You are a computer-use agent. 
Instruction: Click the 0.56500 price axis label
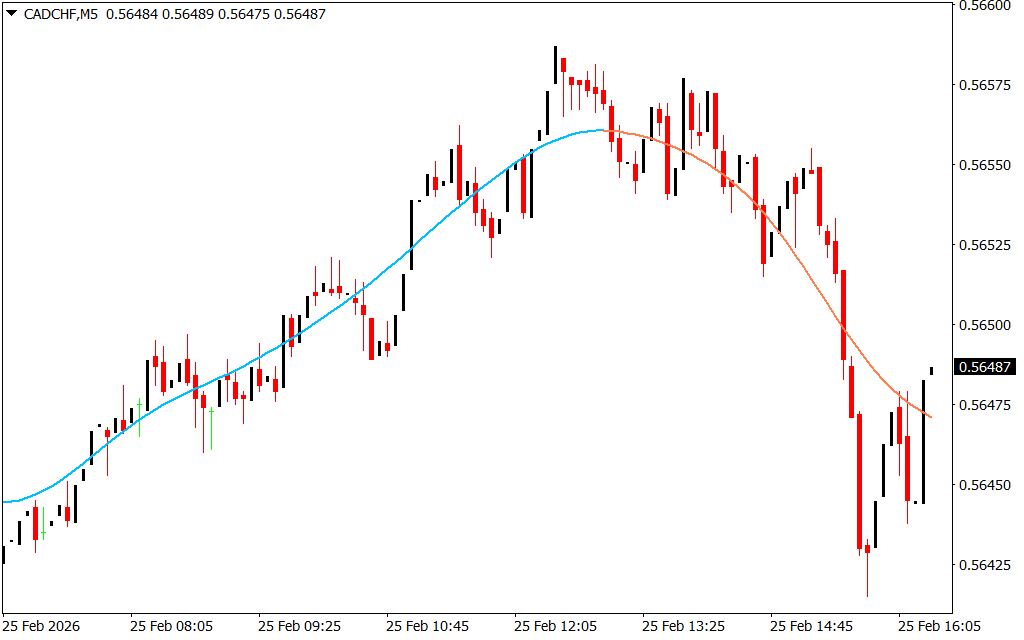pos(985,325)
